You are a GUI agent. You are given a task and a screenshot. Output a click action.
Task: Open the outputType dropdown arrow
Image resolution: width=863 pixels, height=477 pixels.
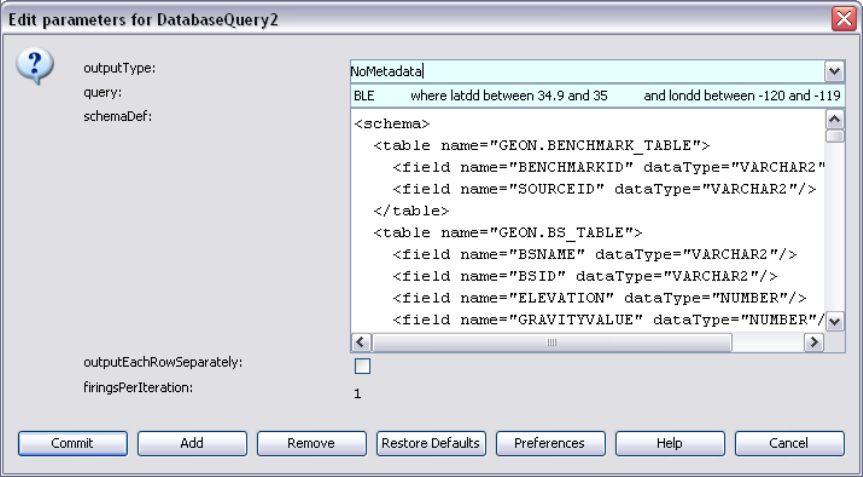click(x=834, y=71)
